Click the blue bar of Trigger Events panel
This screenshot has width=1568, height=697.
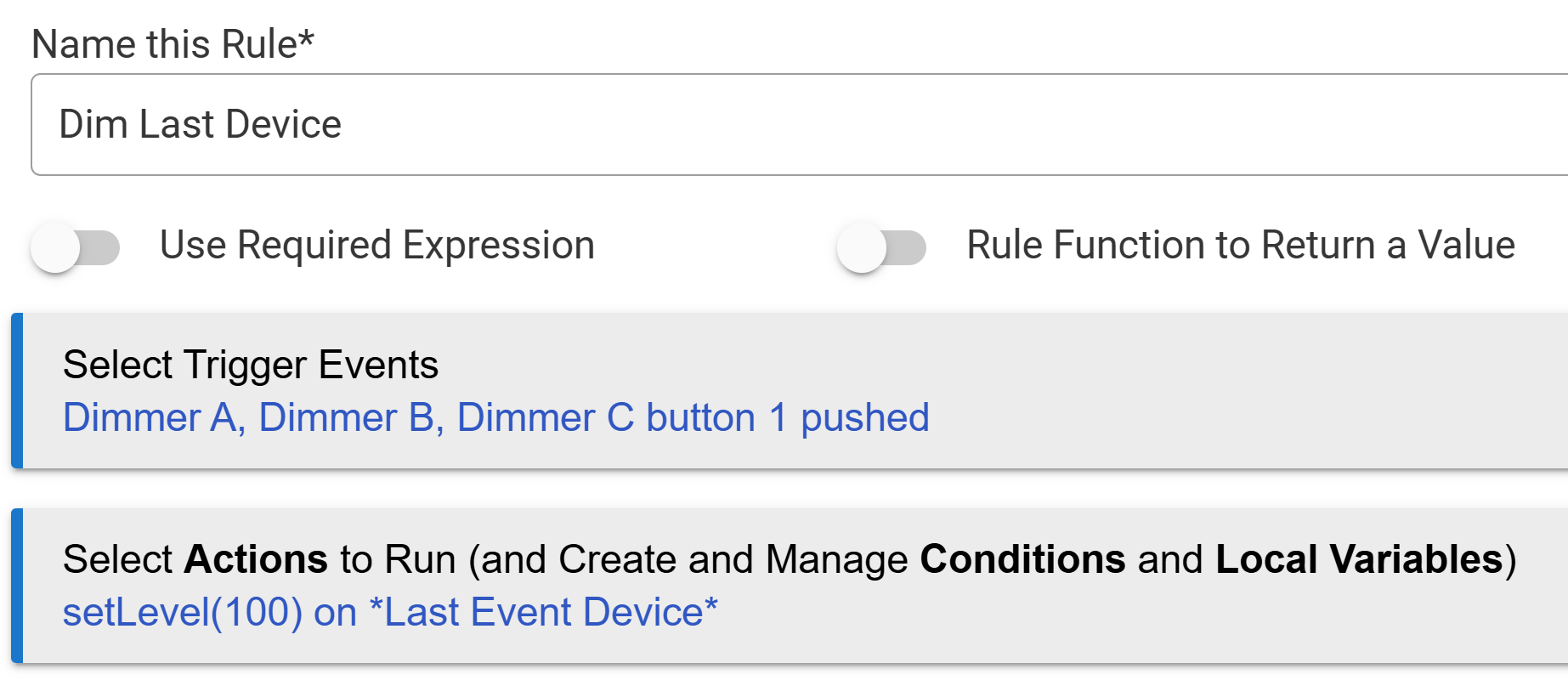17,391
